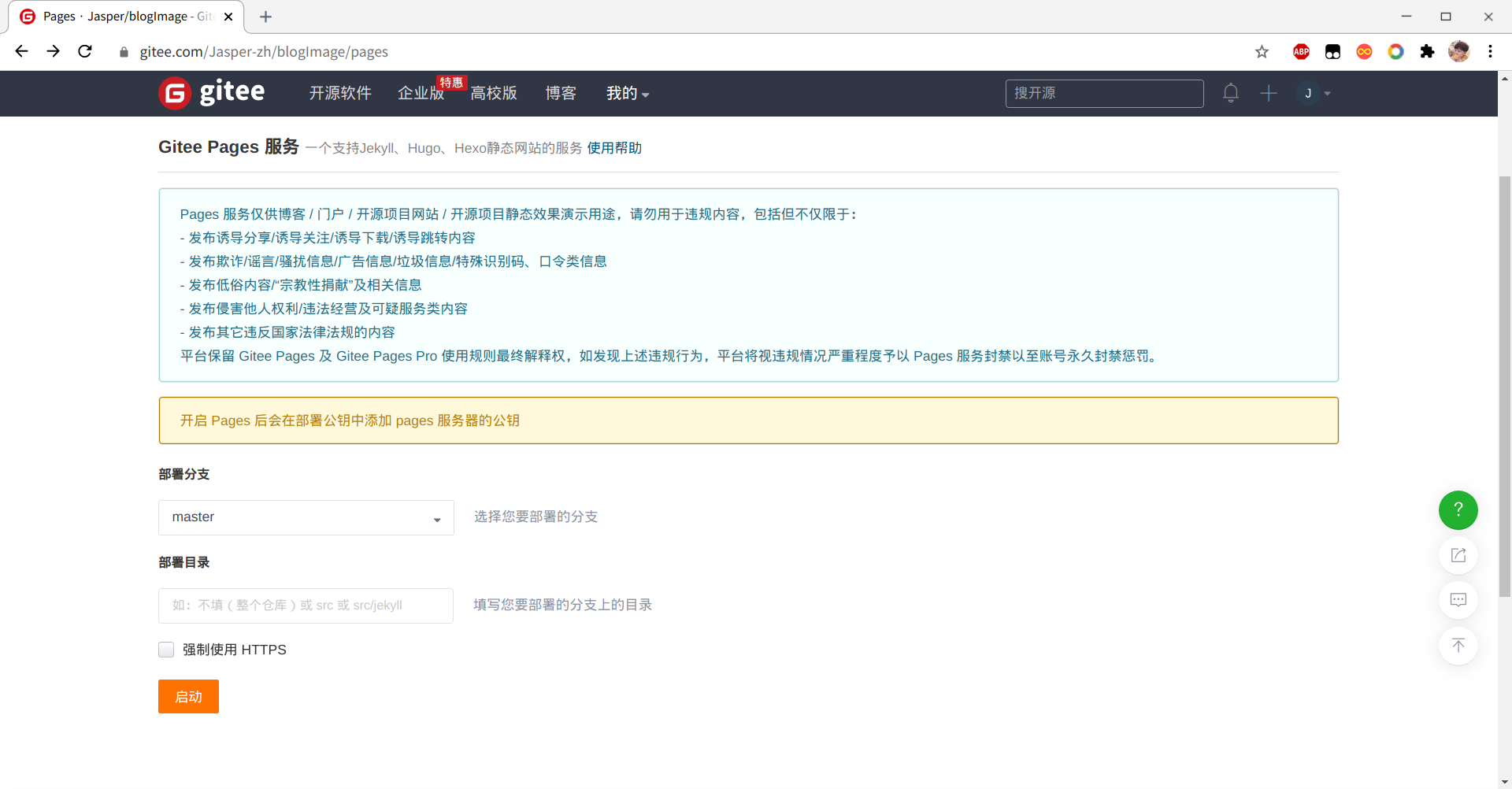Viewport: 1512px width, 789px height.
Task: Click the back-to-top arrow icon
Action: [x=1458, y=646]
